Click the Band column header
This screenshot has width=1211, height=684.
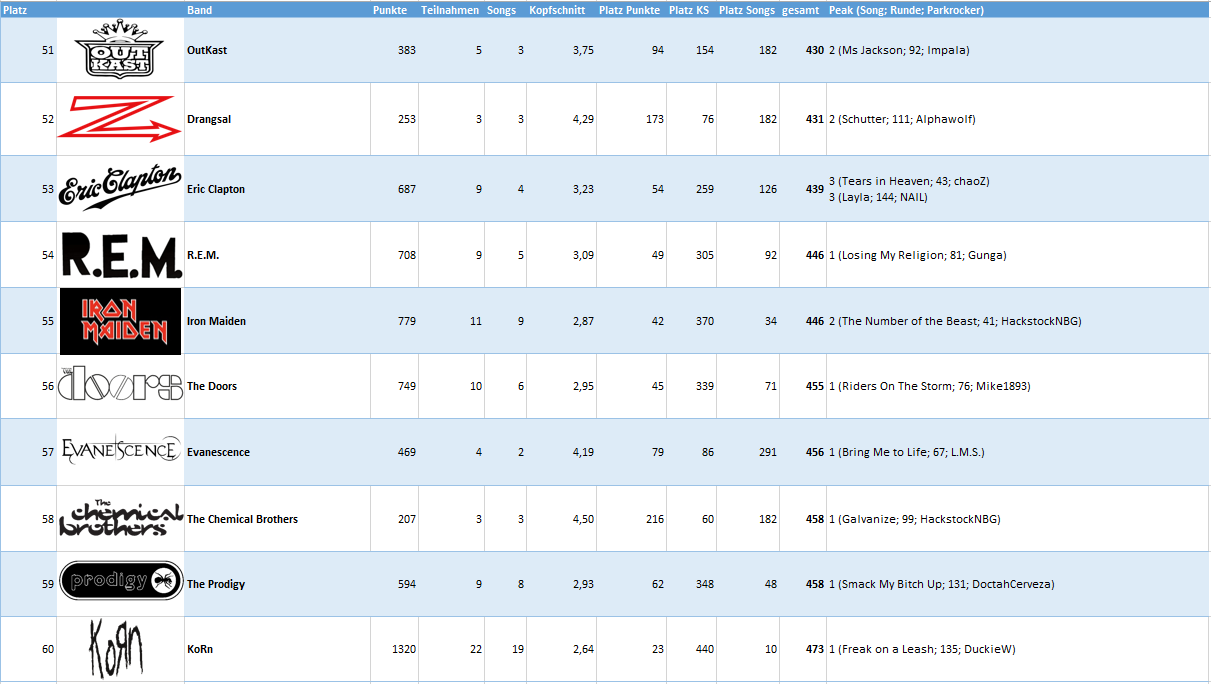pos(199,10)
